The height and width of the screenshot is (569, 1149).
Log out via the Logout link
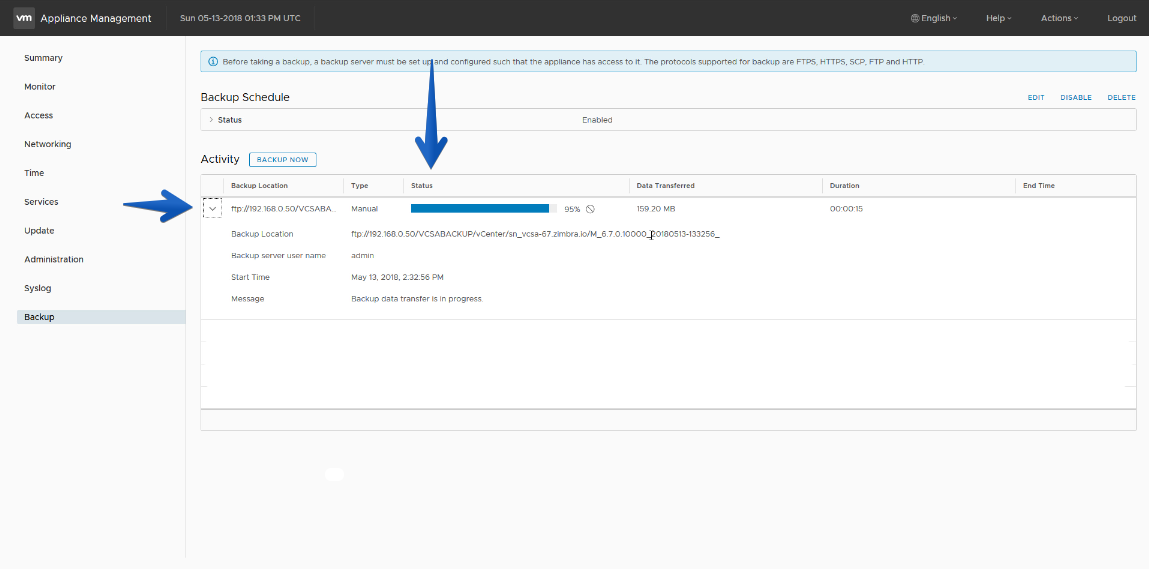[1121, 18]
